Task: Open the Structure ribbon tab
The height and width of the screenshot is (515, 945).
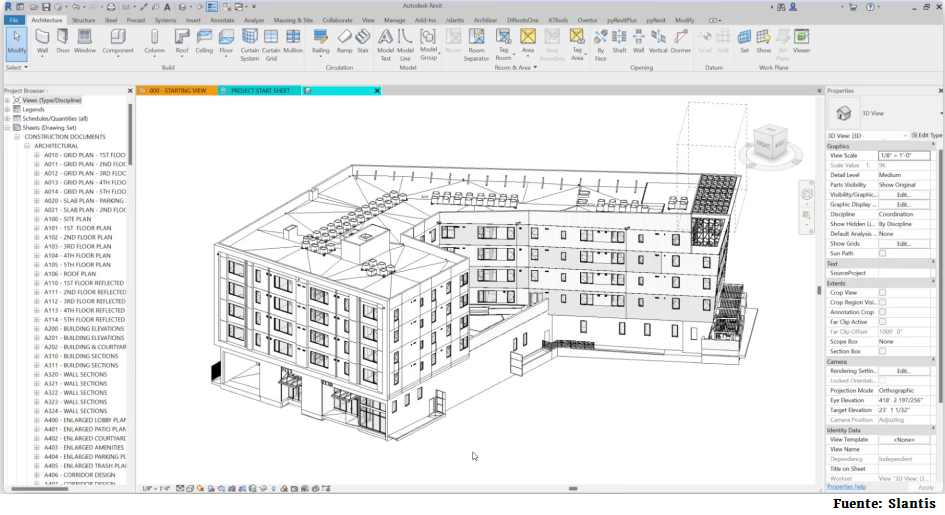Action: (83, 20)
